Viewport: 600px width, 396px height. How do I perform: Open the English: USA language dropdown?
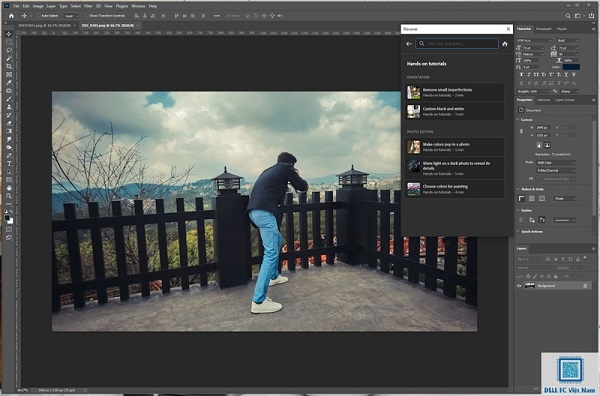[x=533, y=91]
